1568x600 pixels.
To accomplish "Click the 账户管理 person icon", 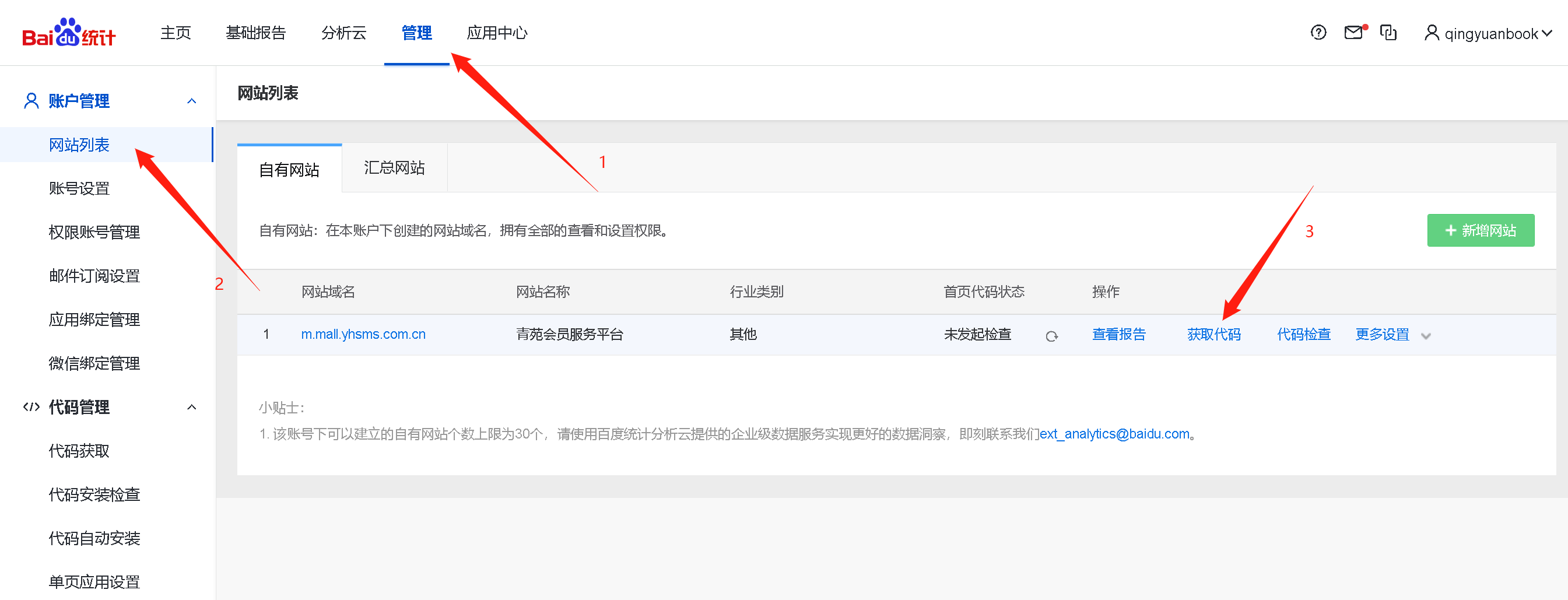I will (x=30, y=101).
